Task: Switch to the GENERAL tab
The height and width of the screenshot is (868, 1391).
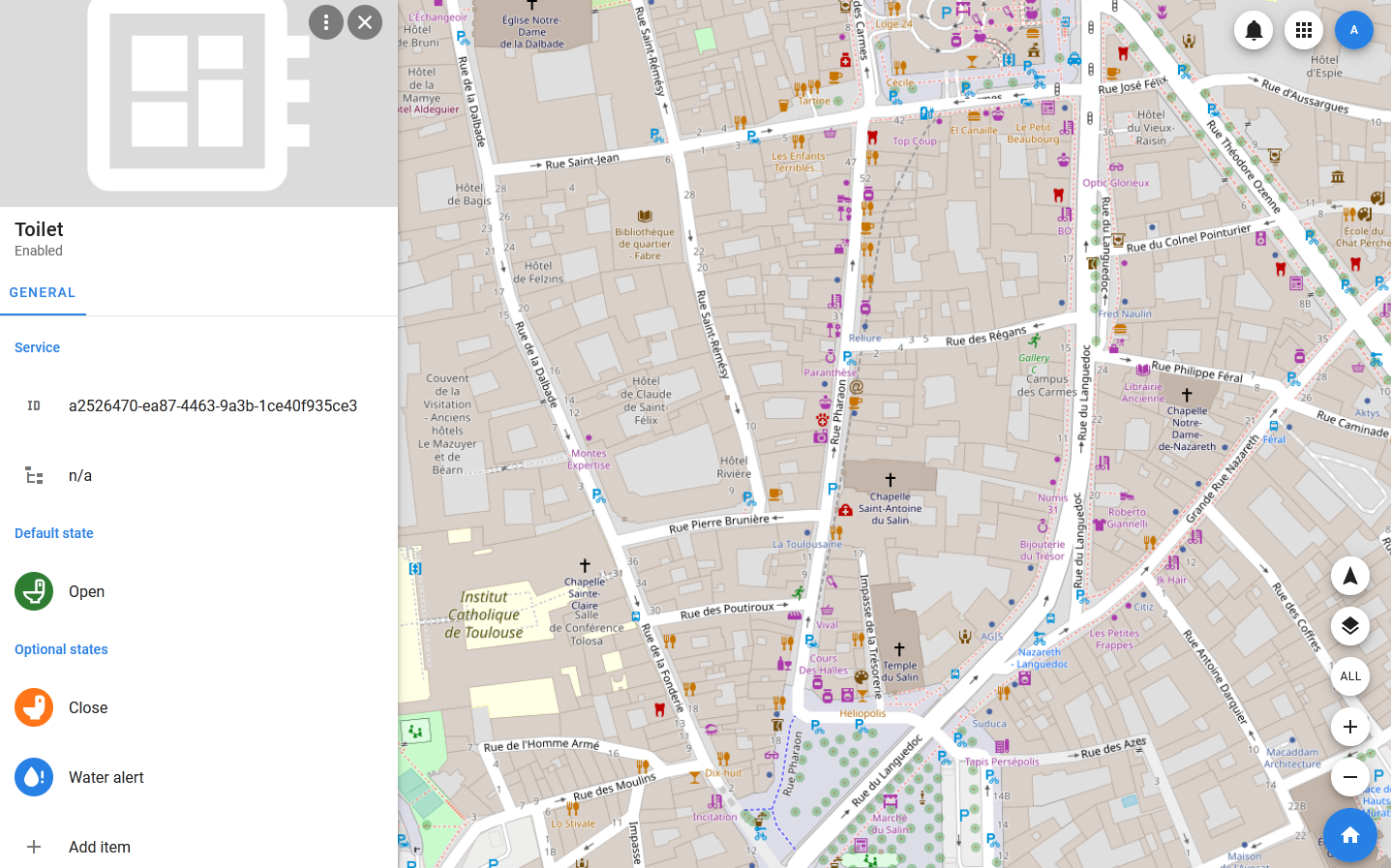Action: (x=43, y=292)
